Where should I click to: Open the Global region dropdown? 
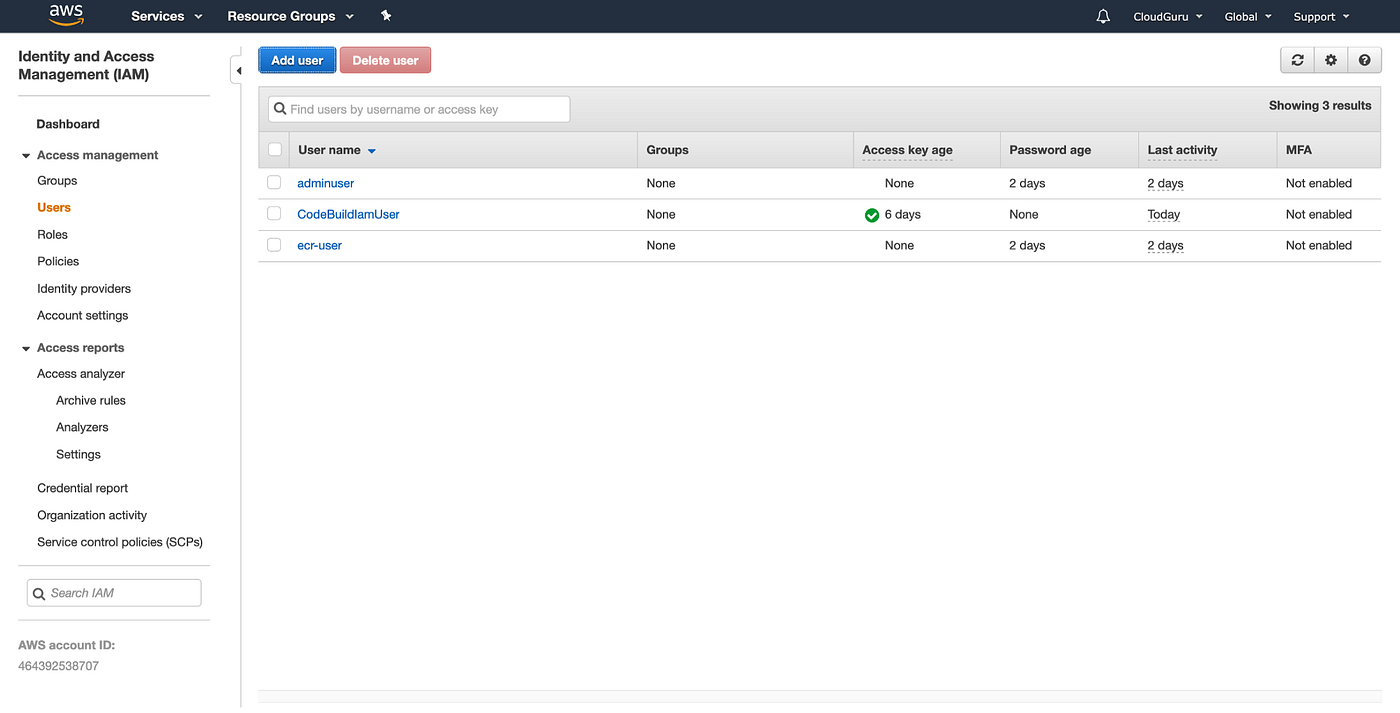coord(1247,16)
